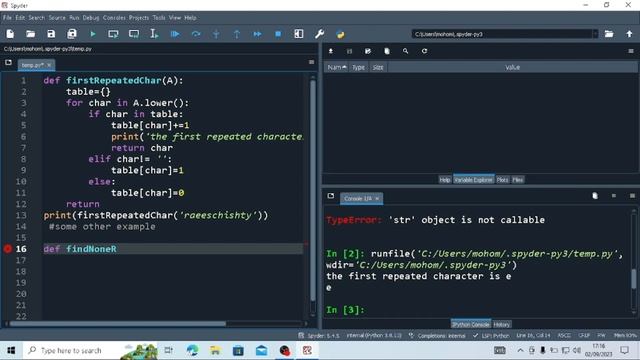Open the Consoles menu
Viewport: 640px width, 360px height.
coord(114,18)
